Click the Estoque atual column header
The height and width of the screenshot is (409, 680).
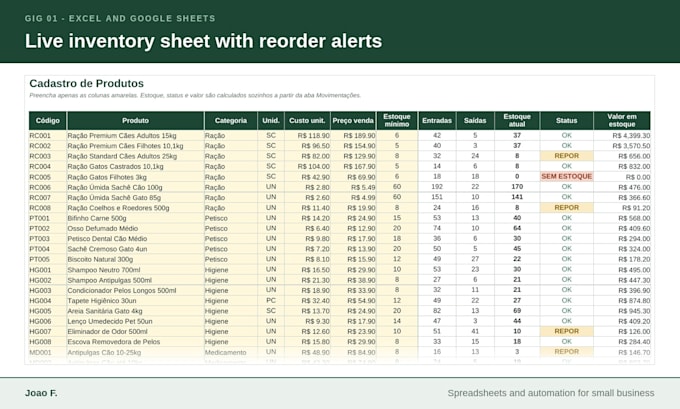coord(517,121)
